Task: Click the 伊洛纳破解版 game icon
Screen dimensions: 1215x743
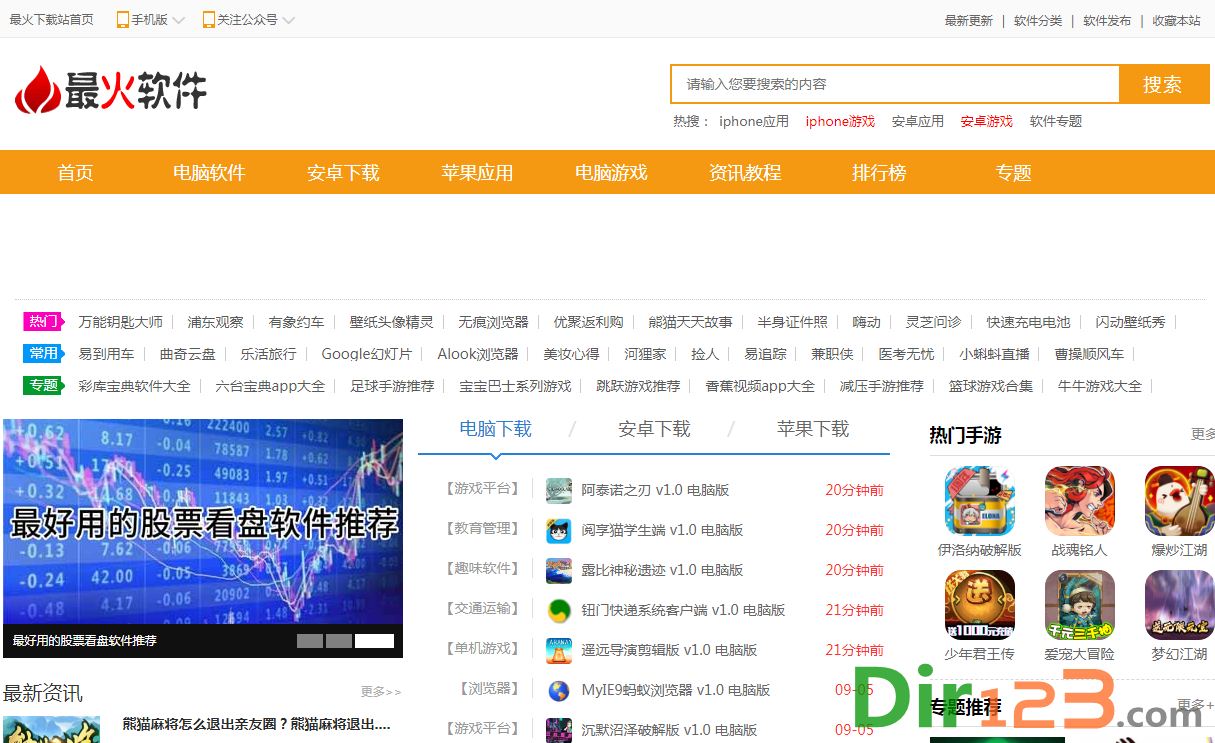Action: point(979,501)
